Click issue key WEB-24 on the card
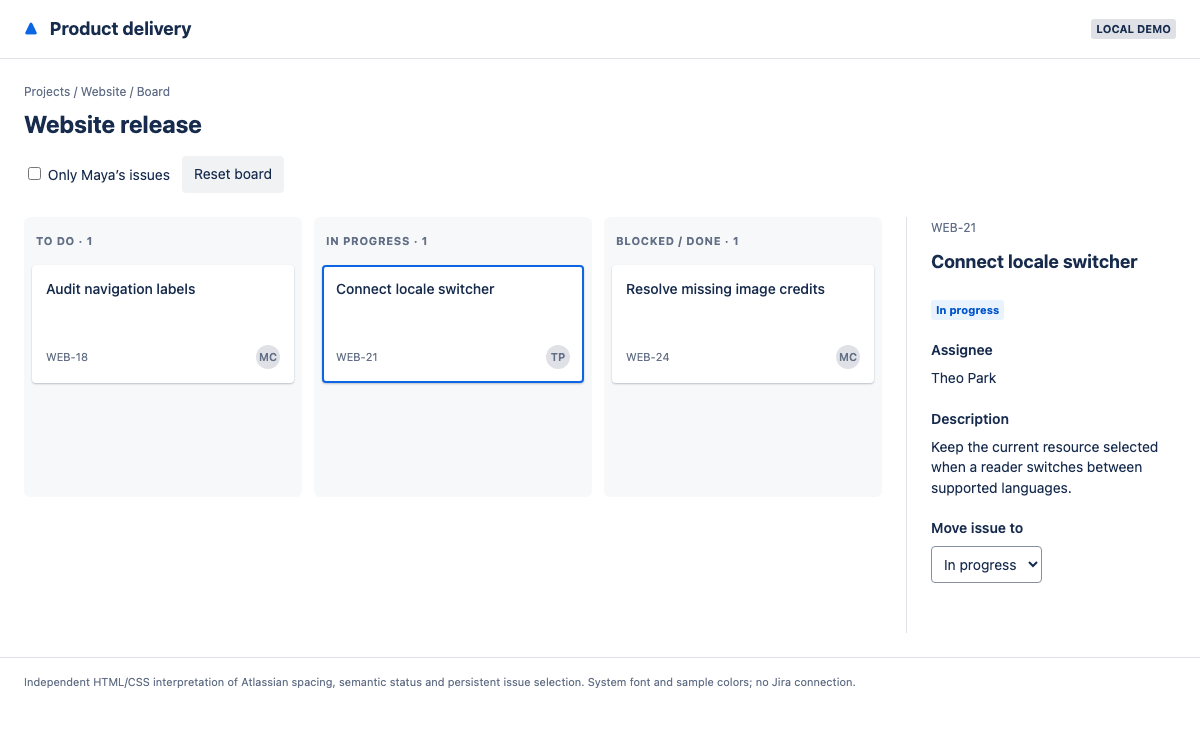The width and height of the screenshot is (1200, 750). tap(648, 357)
